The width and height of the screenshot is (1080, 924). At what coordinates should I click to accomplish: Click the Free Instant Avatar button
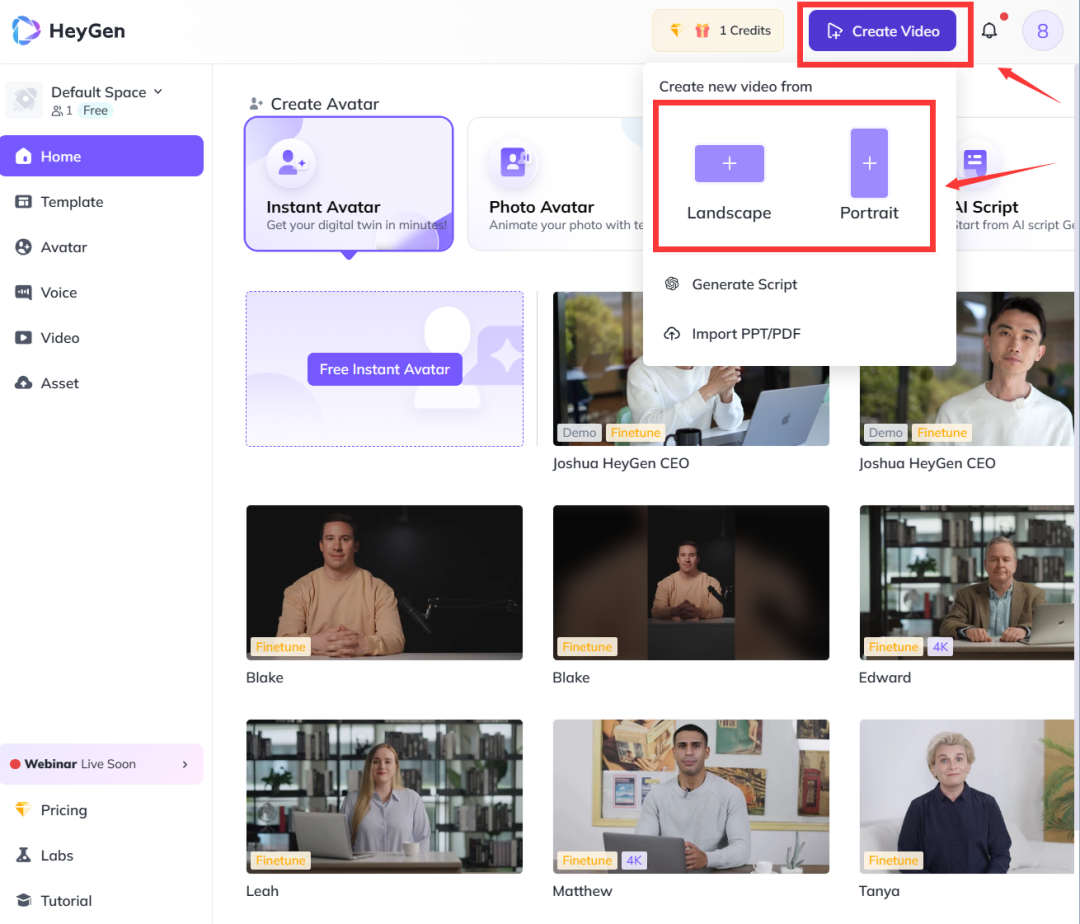(x=384, y=369)
